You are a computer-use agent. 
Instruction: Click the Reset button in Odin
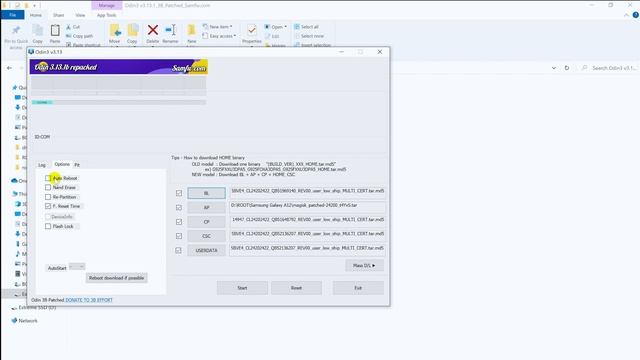click(296, 288)
